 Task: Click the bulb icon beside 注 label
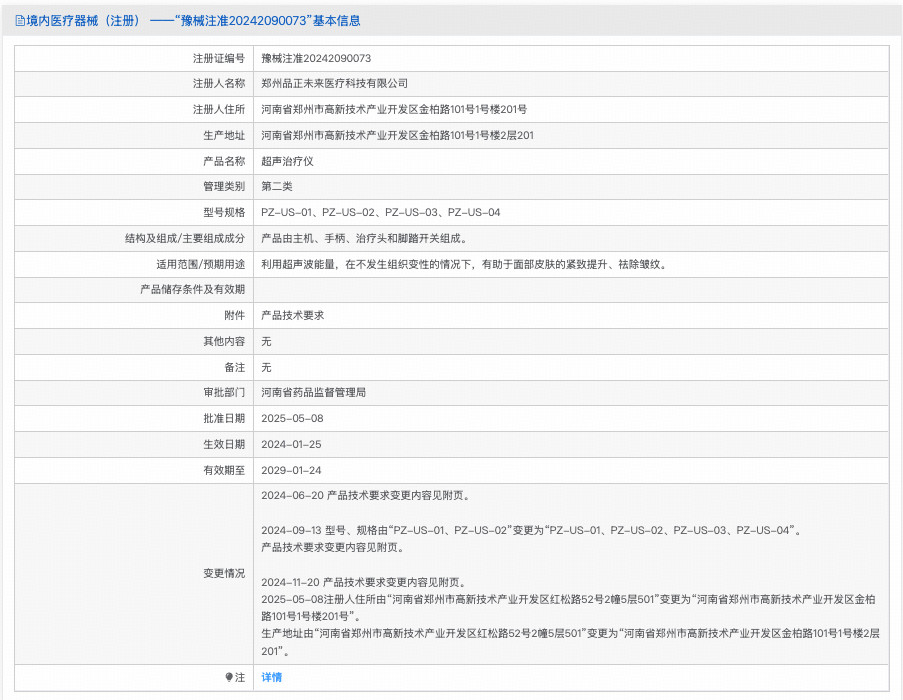tap(228, 677)
